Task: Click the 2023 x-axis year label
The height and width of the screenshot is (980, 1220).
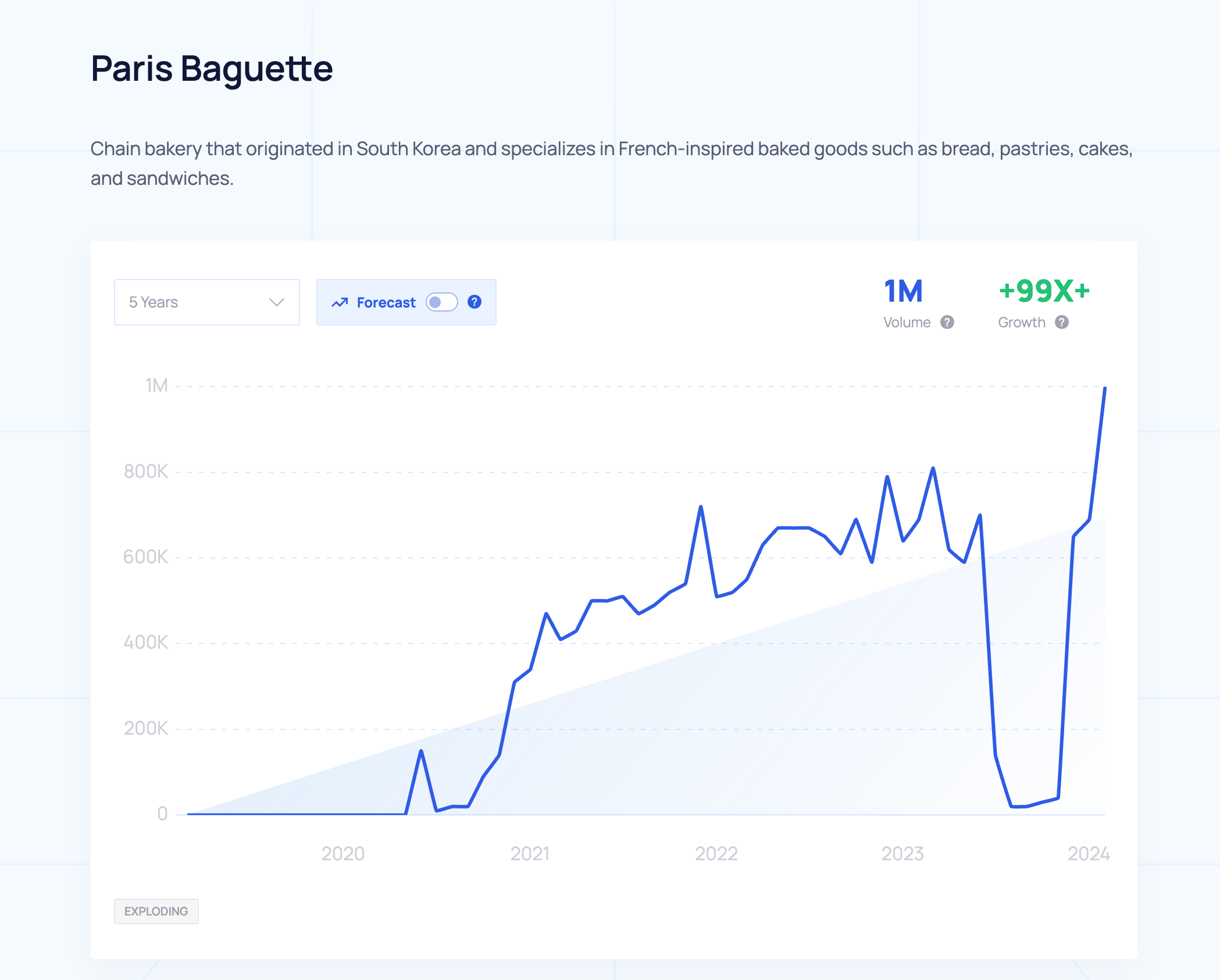Action: click(902, 853)
